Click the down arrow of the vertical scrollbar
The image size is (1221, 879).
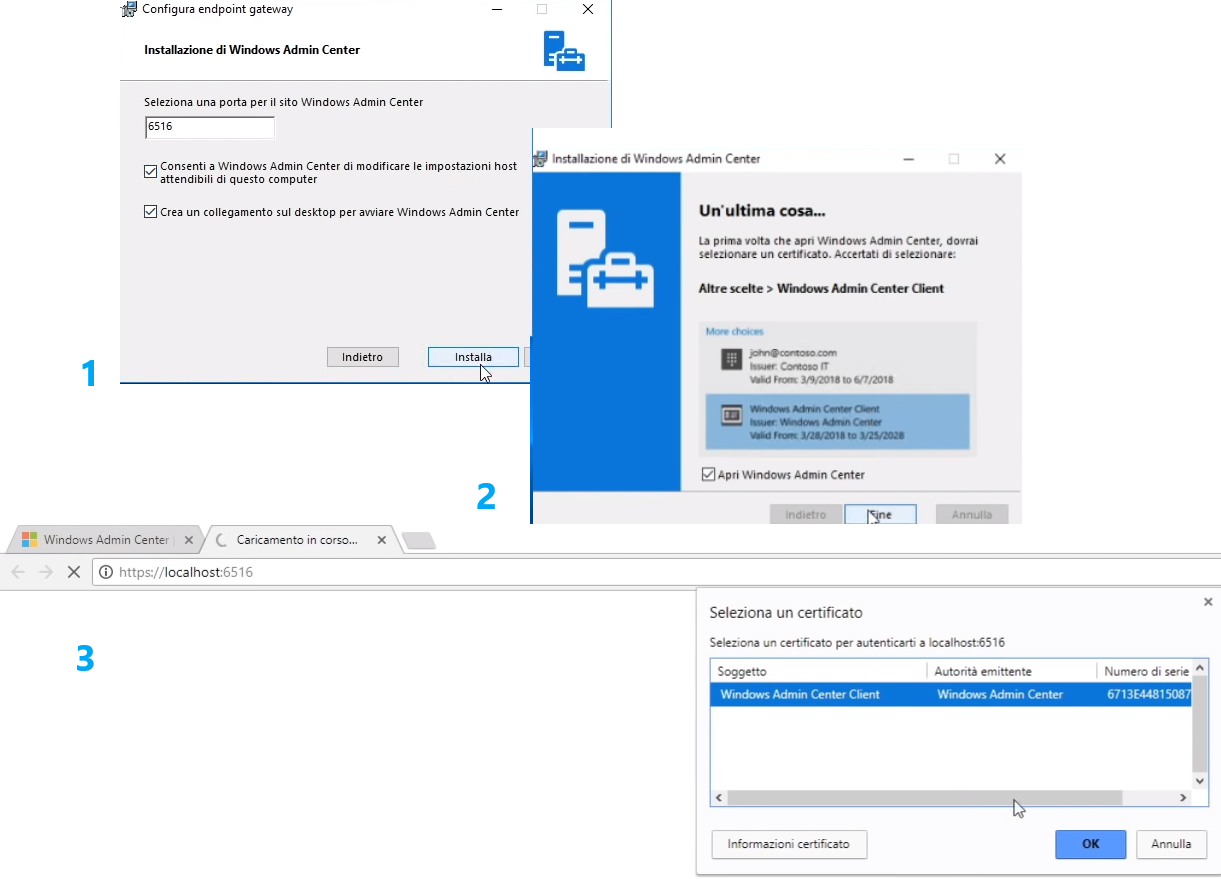coord(1201,781)
